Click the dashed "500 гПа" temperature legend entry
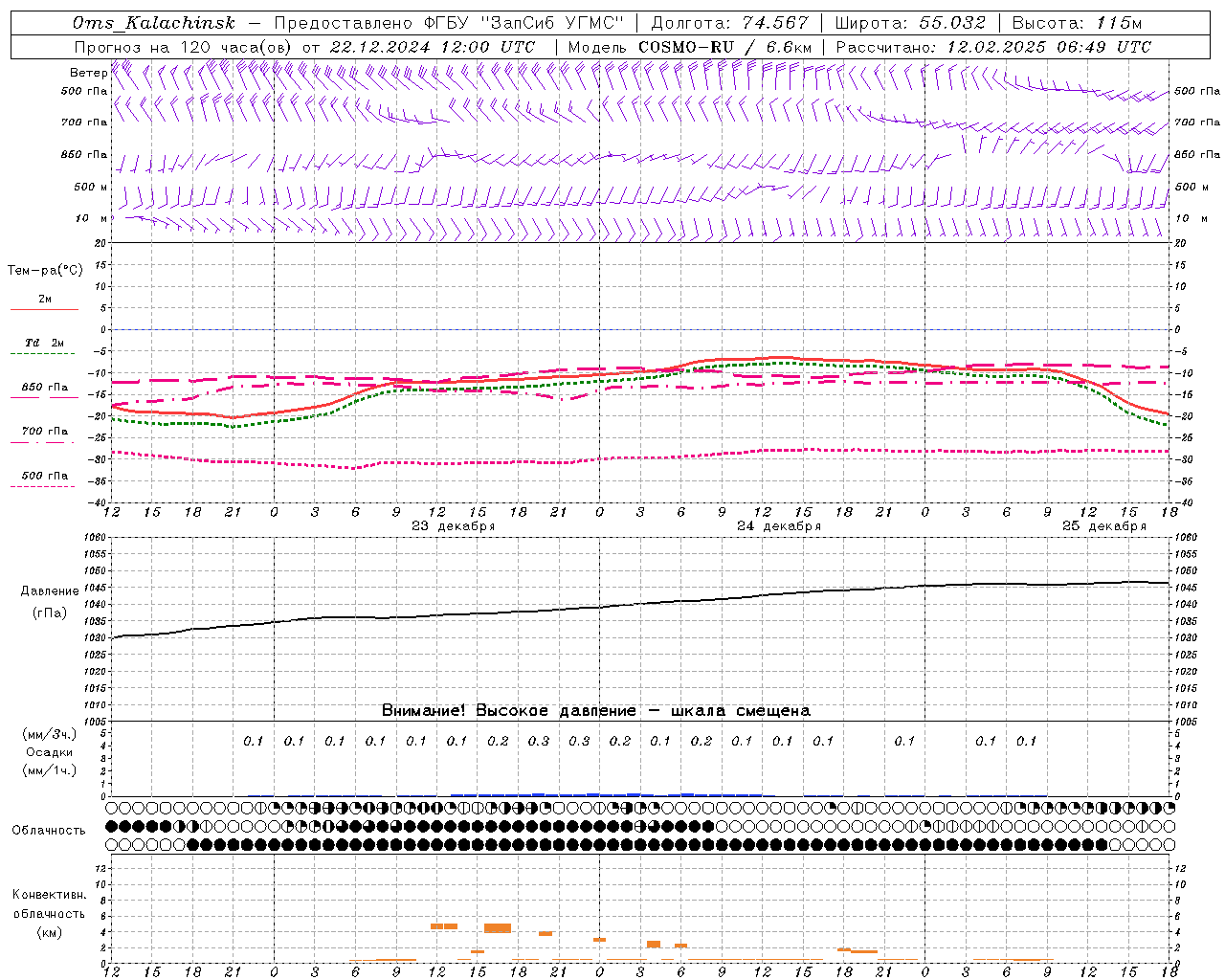The image size is (1225, 980). pyautogui.click(x=45, y=476)
